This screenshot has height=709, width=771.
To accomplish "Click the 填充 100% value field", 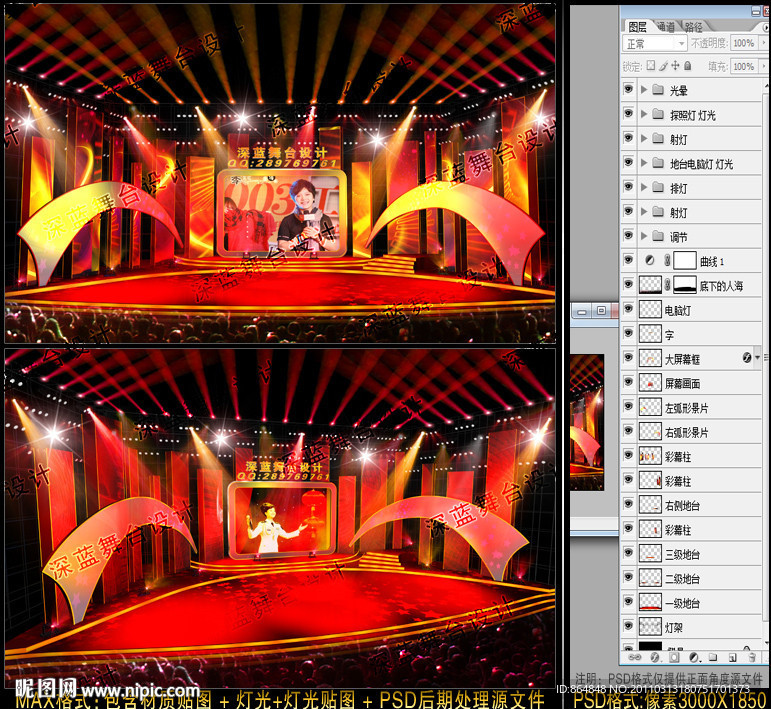I will pyautogui.click(x=744, y=66).
